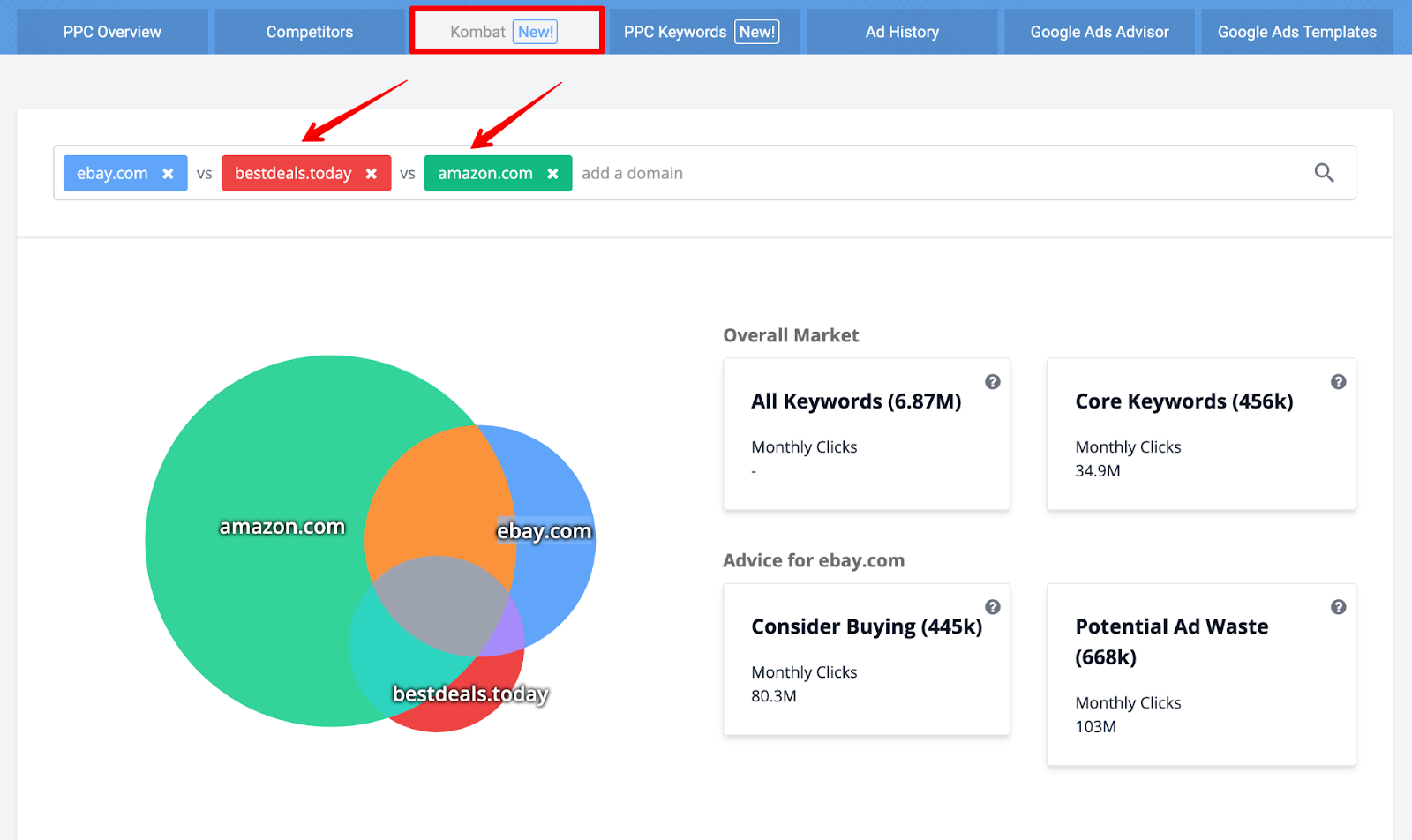Click the 80.3M monthly clicks value
1412x840 pixels.
coord(774,696)
